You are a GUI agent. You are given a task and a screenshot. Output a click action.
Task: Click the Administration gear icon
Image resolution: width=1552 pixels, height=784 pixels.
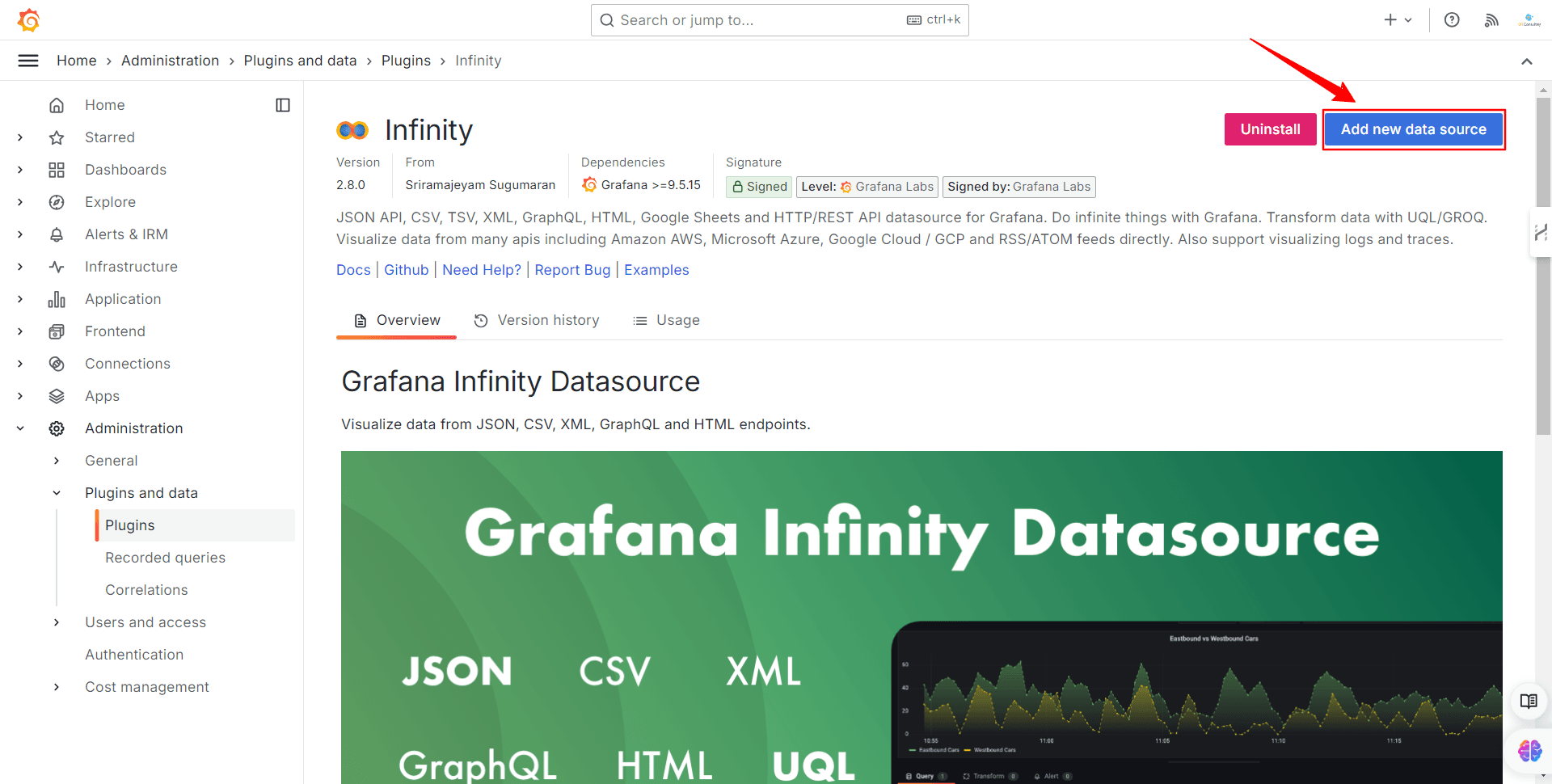(x=57, y=428)
